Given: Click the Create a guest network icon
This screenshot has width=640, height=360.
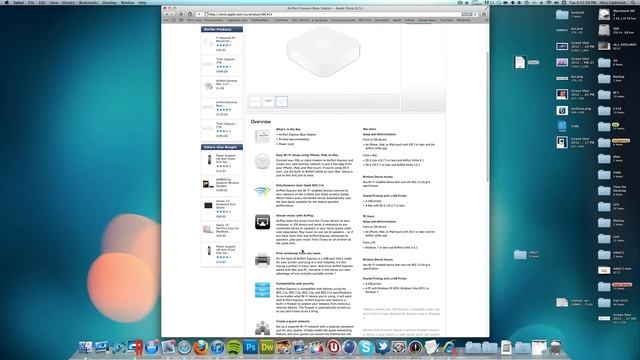Looking at the screenshot, I should tap(262, 327).
